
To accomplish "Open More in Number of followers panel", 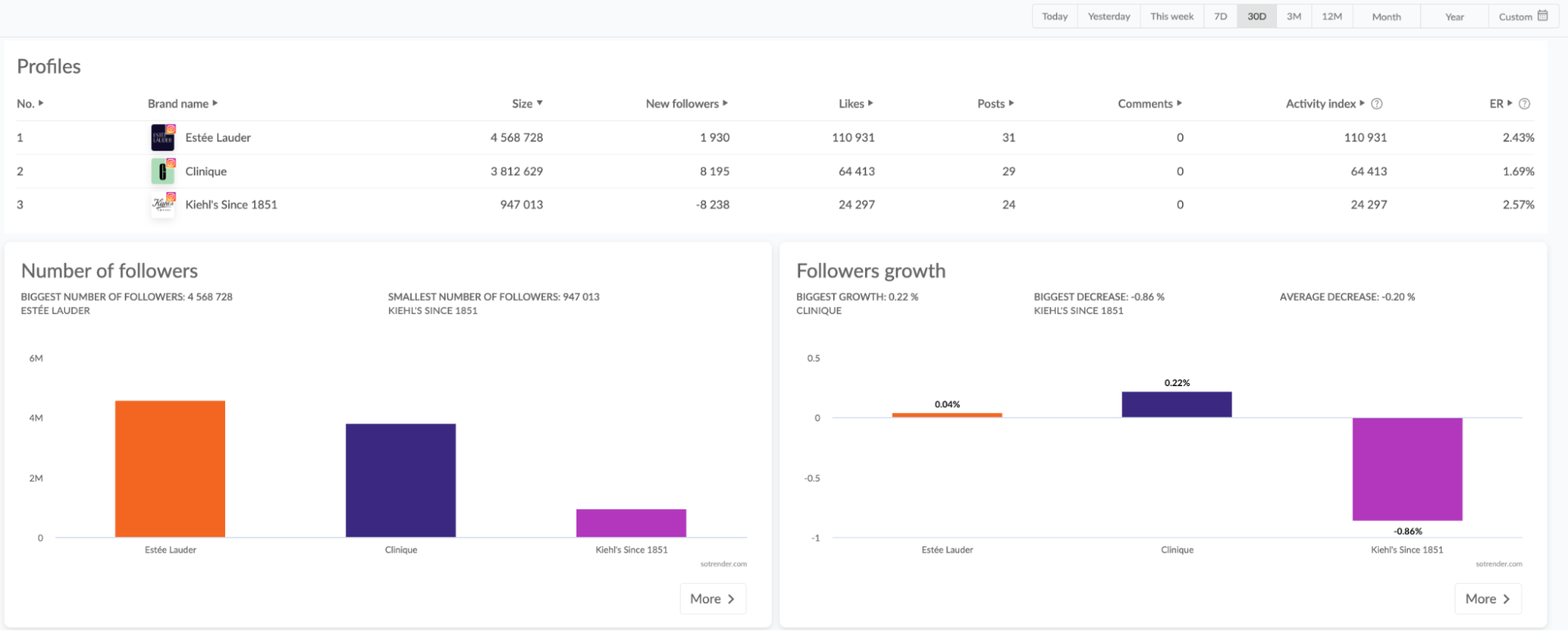I will coord(712,599).
